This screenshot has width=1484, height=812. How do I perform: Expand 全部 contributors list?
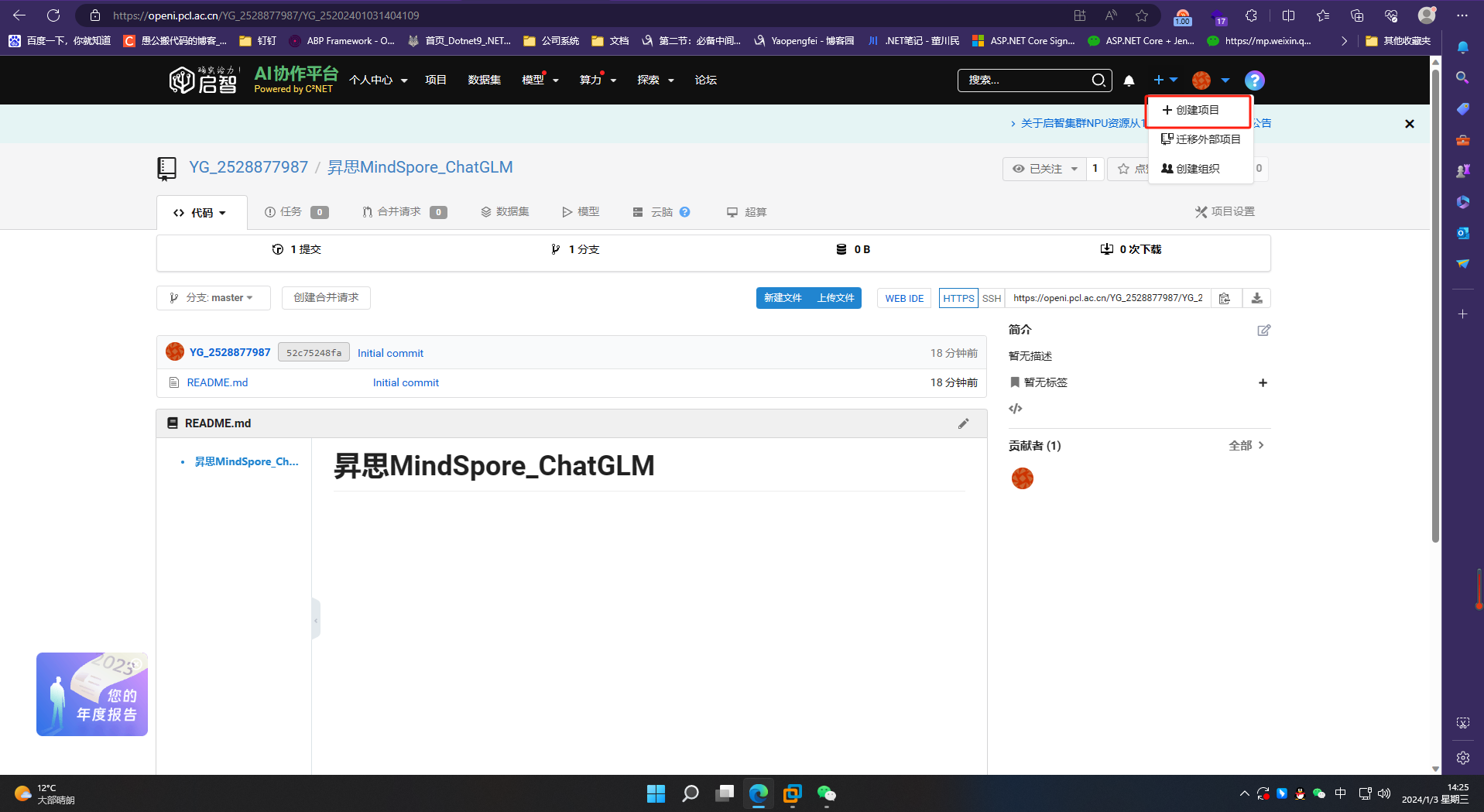(1246, 446)
